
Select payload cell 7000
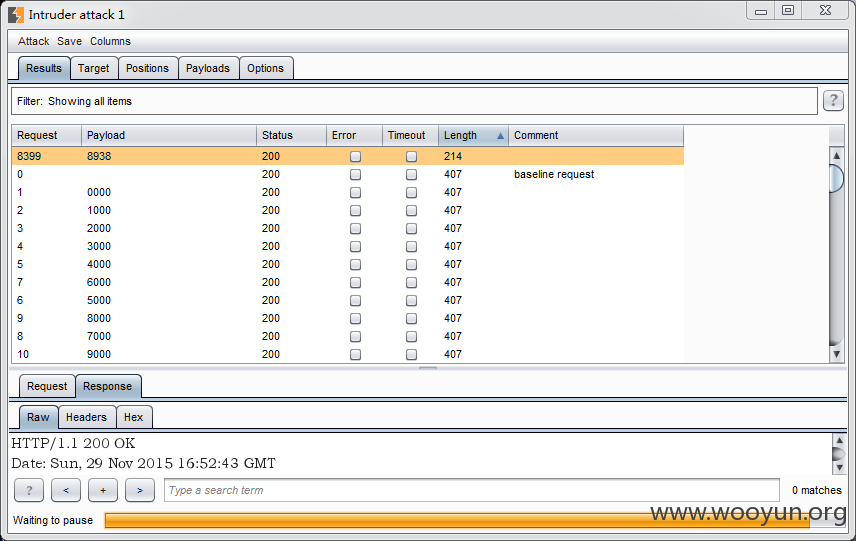[x=99, y=337]
